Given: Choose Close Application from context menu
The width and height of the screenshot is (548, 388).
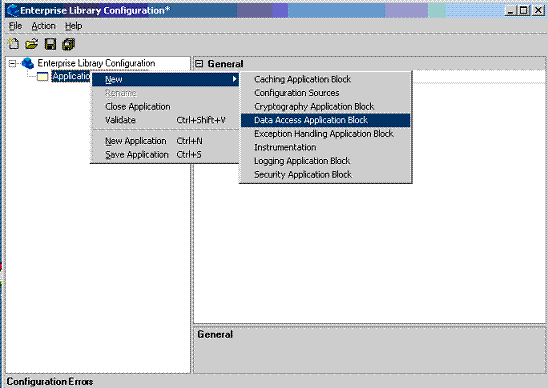Looking at the screenshot, I should [x=165, y=107].
